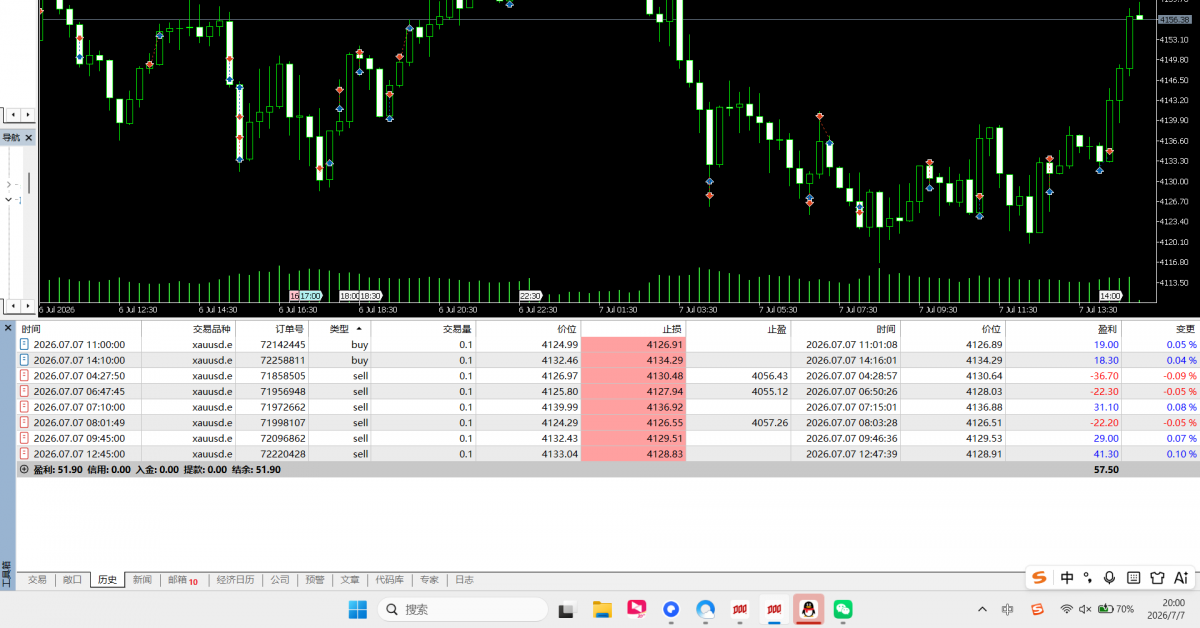This screenshot has height=628, width=1200.
Task: Click the sell order icon for order 71956948
Action: tap(25, 391)
